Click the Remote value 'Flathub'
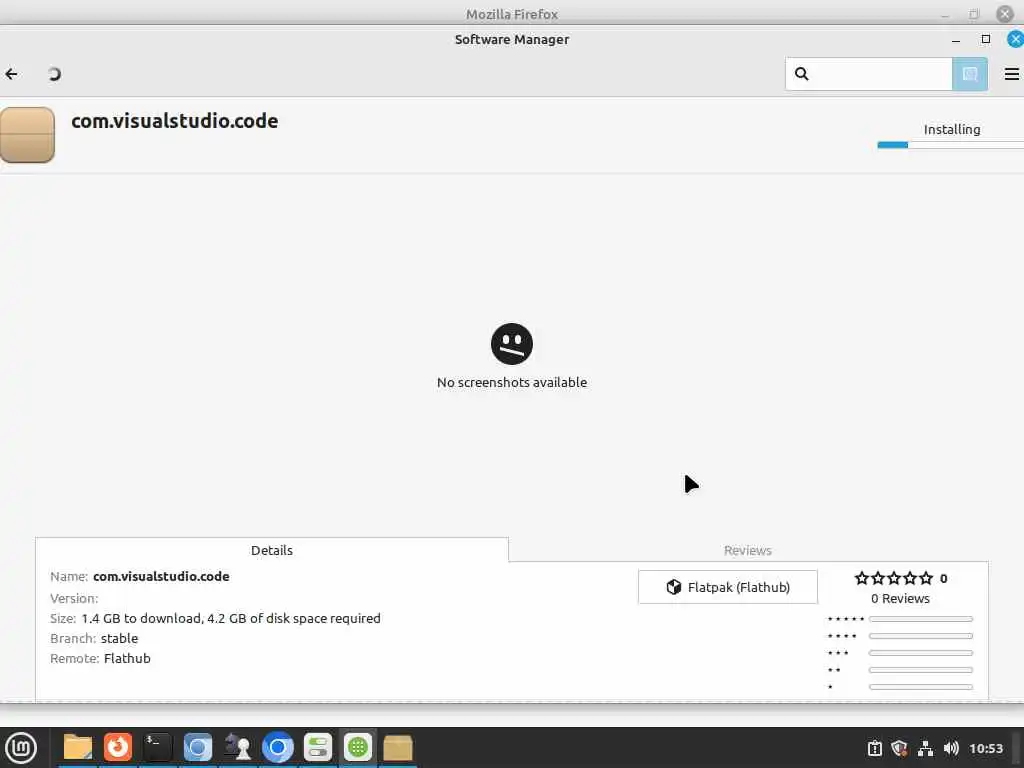Viewport: 1024px width, 768px height. tap(127, 658)
